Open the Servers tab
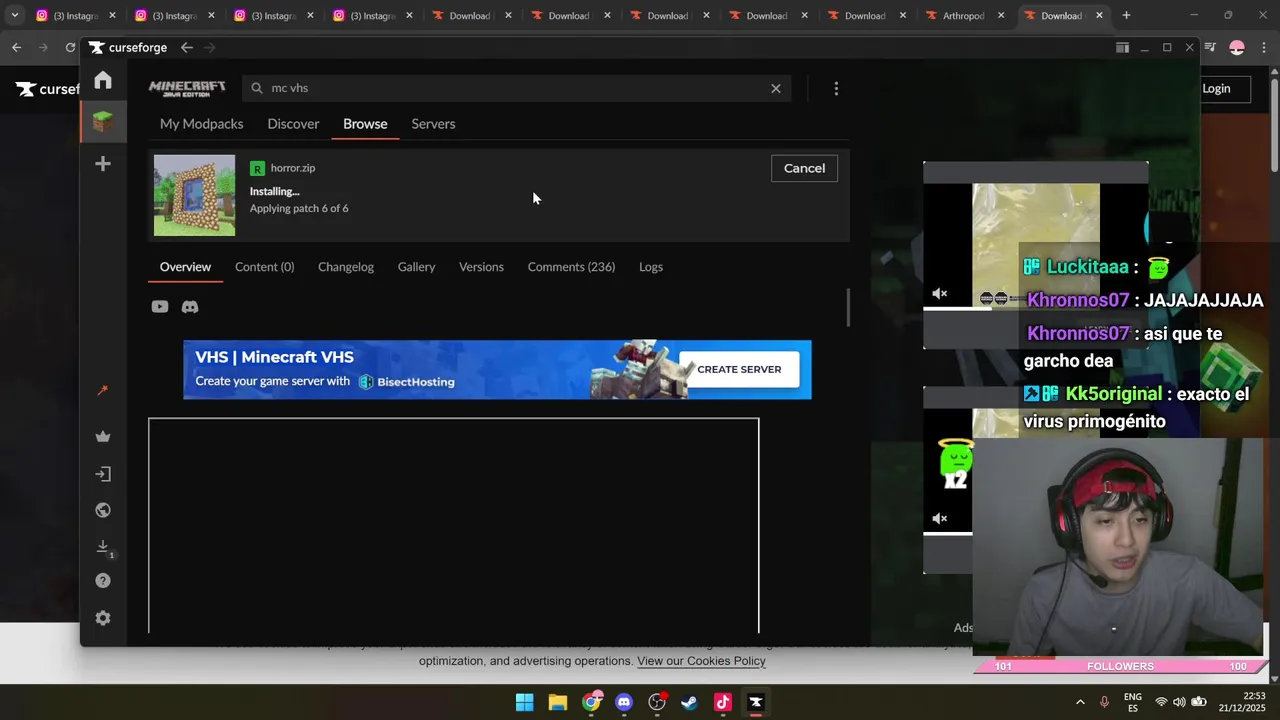Viewport: 1280px width, 720px height. (433, 124)
